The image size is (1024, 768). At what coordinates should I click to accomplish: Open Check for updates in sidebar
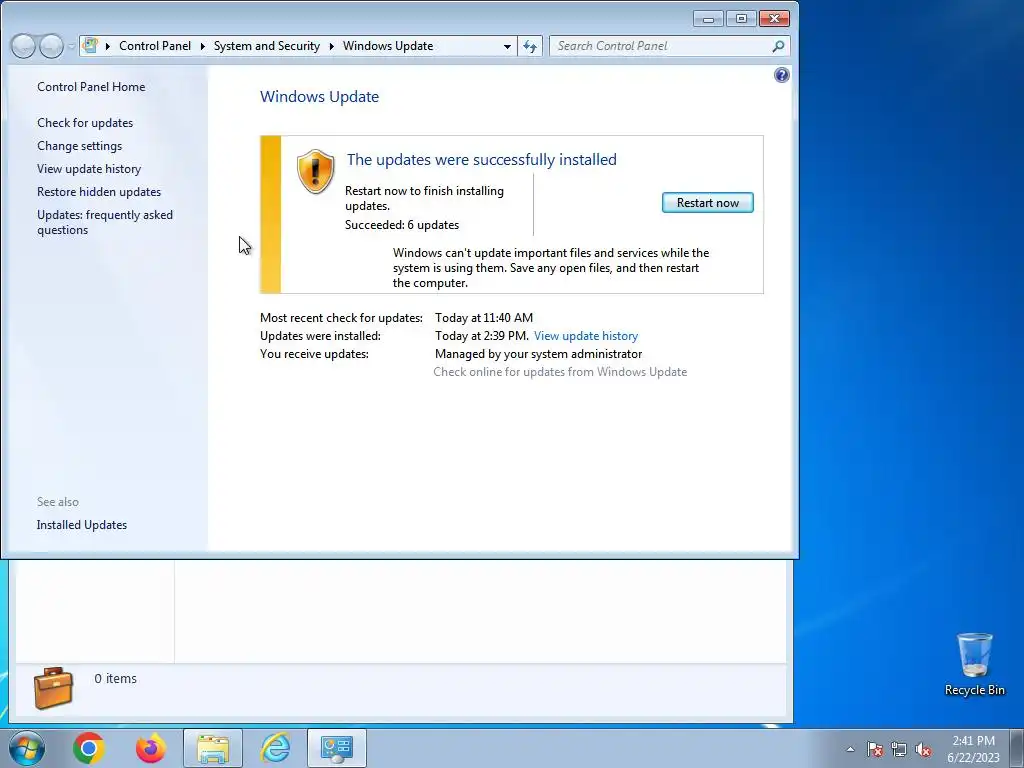coord(85,123)
